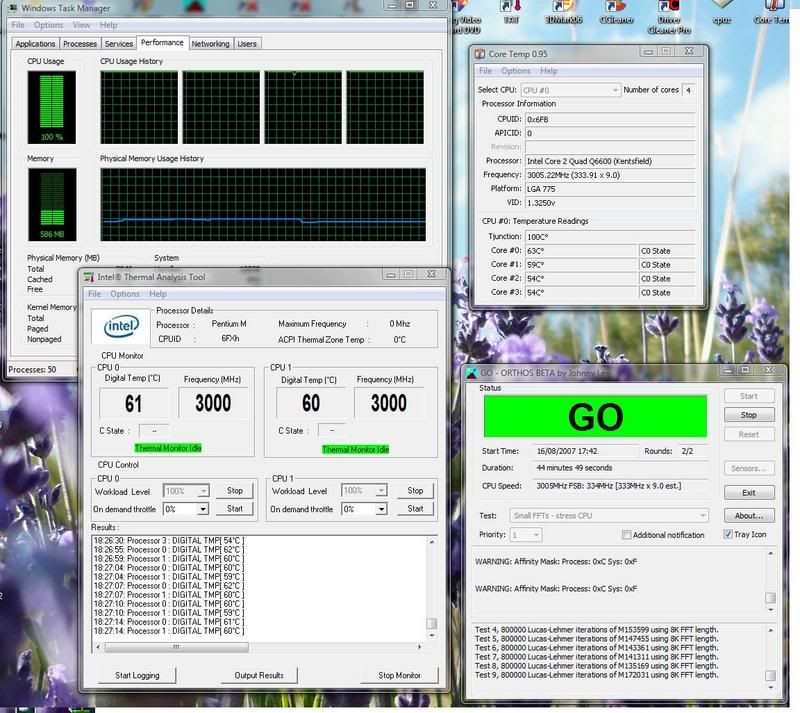The width and height of the screenshot is (800, 713).
Task: Toggle the Additional notification checkbox
Action: [626, 535]
